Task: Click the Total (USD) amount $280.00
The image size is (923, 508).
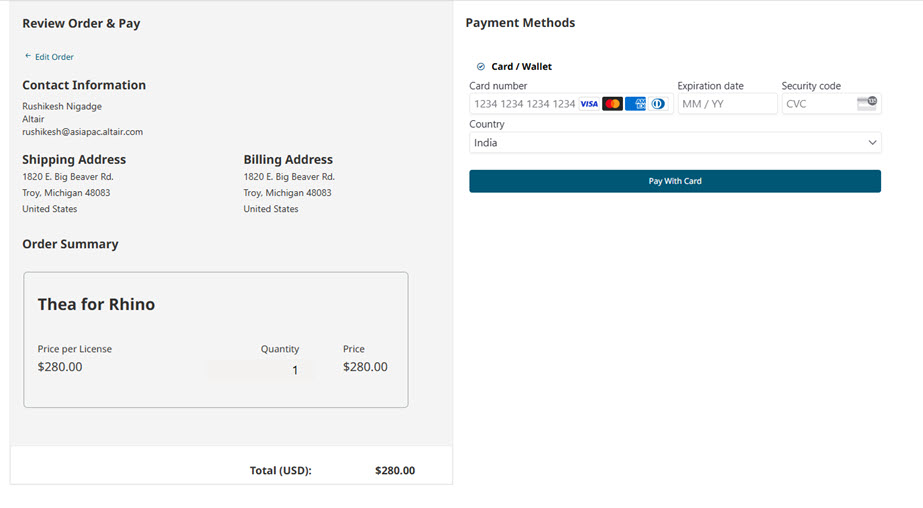Action: tap(395, 470)
